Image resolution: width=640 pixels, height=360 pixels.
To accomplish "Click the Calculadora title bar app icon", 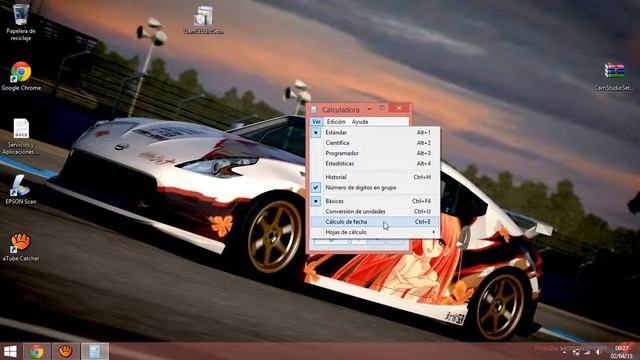I will tap(314, 109).
